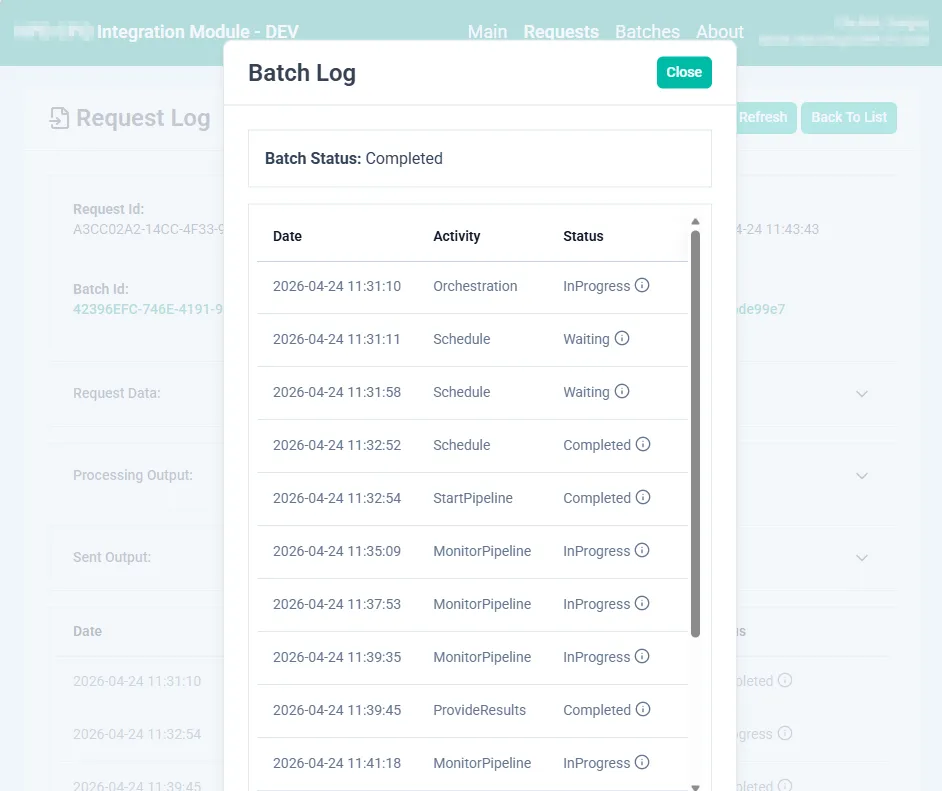Expand the Sent Output section chevron

862,558
